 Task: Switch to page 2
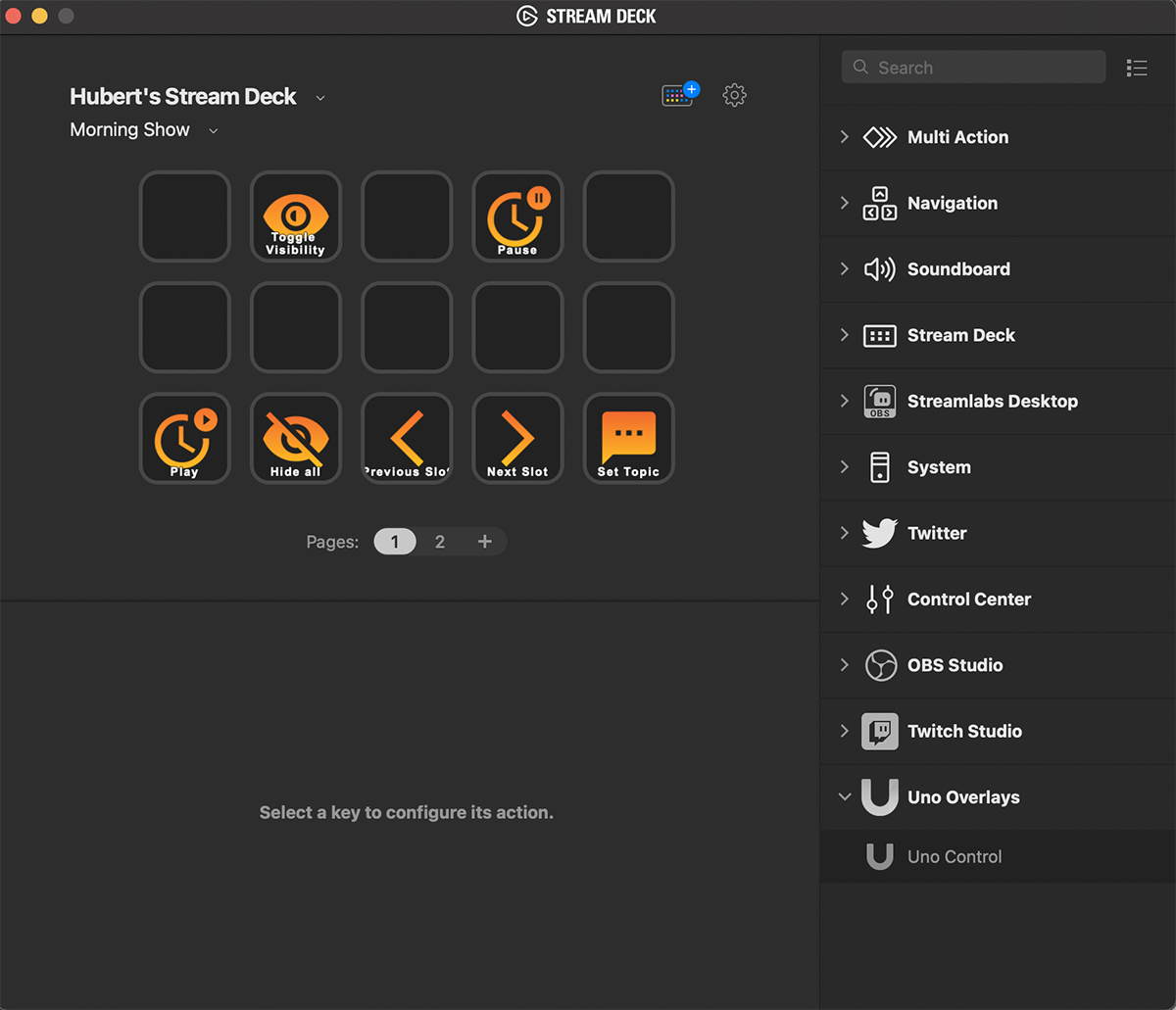[440, 542]
